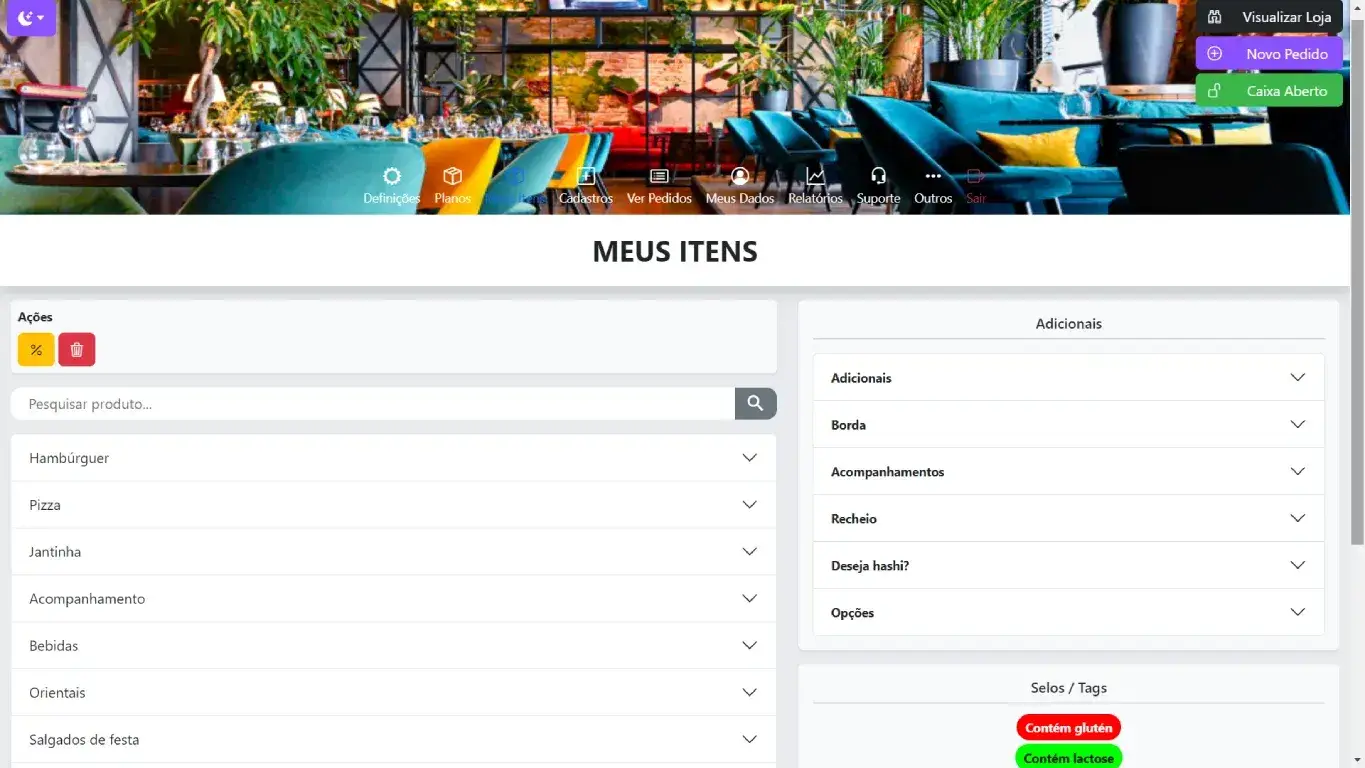Viewport: 1365px width, 768px height.
Task: Click Sair to log out
Action: pos(976,186)
